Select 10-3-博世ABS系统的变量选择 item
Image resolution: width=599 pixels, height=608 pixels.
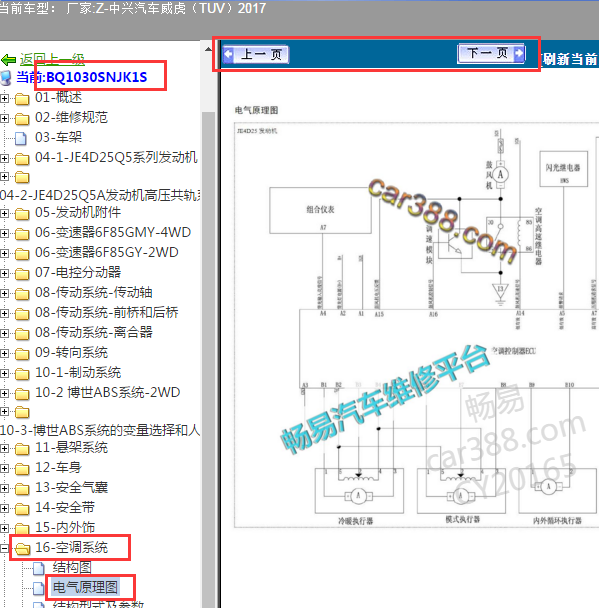point(100,430)
